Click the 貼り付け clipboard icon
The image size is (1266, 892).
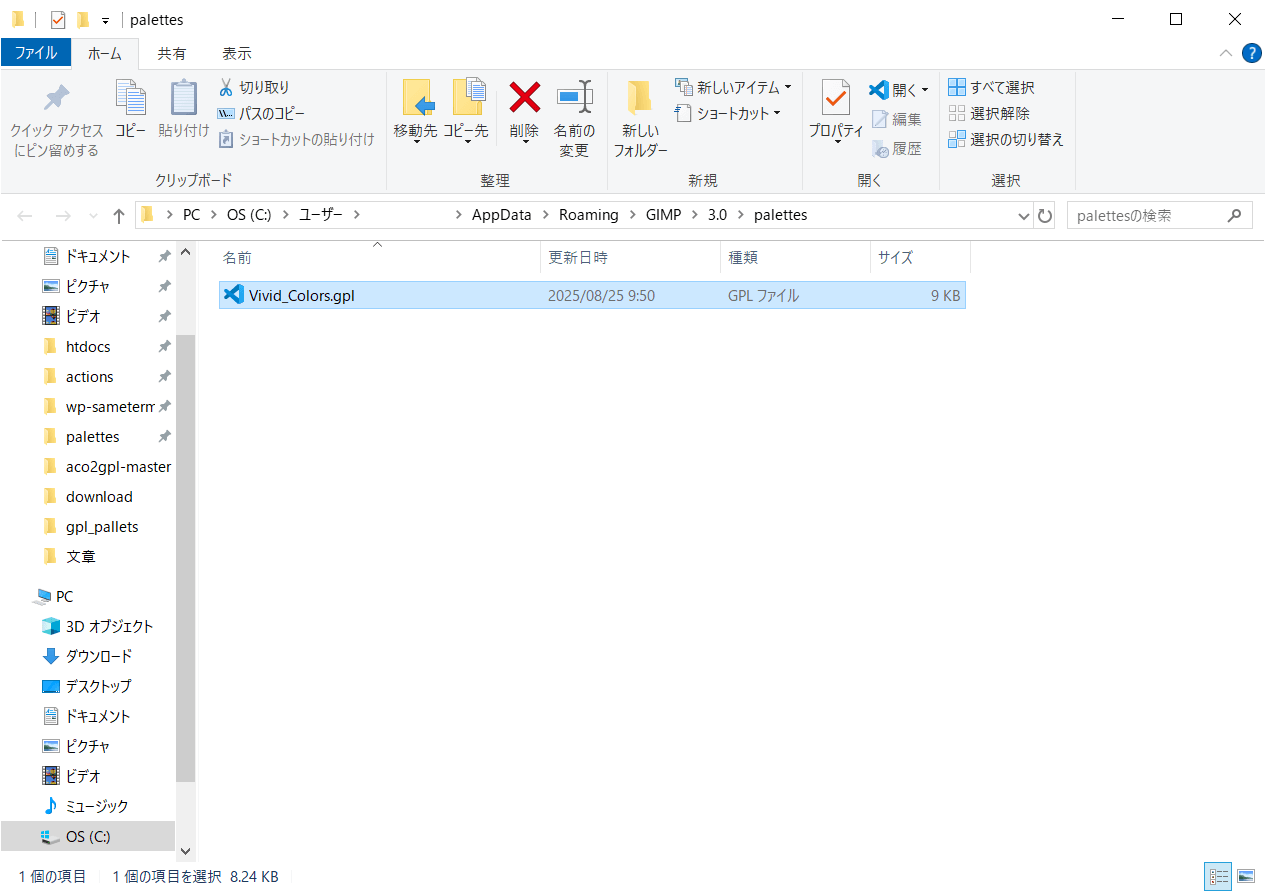(184, 98)
